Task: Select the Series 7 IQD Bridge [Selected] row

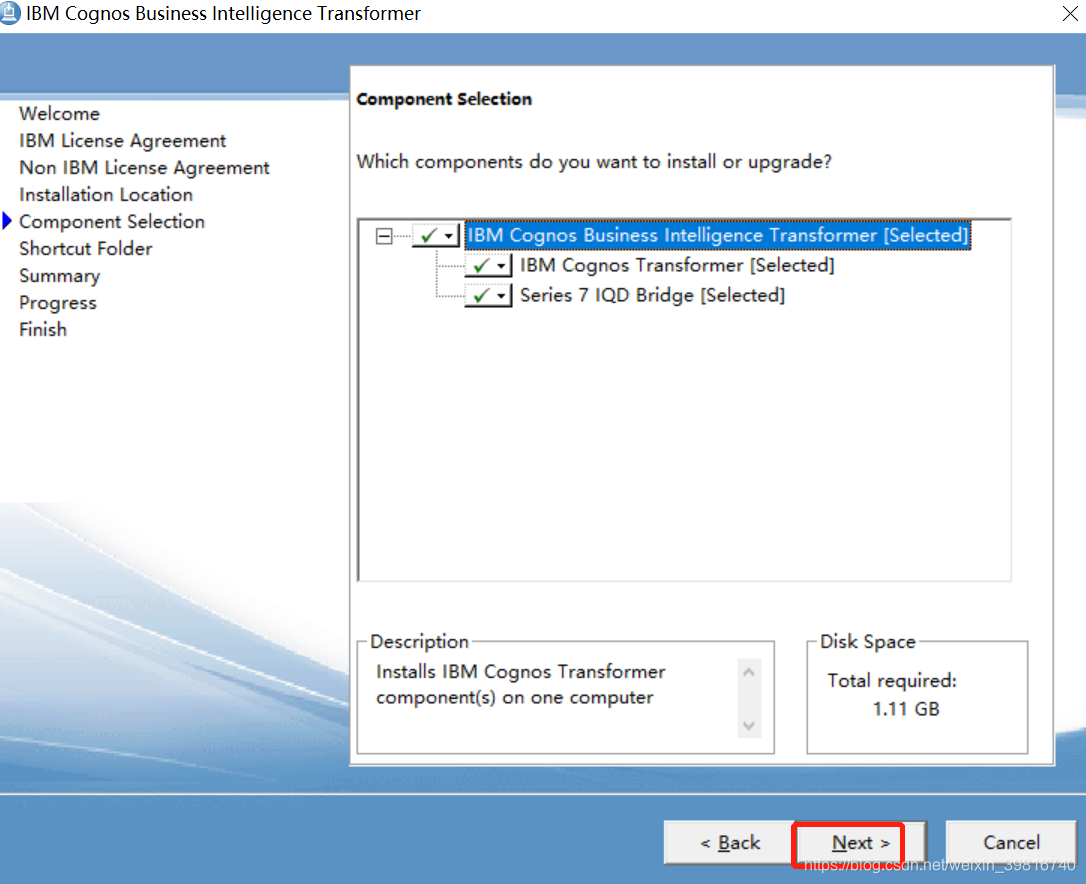Action: (x=652, y=295)
